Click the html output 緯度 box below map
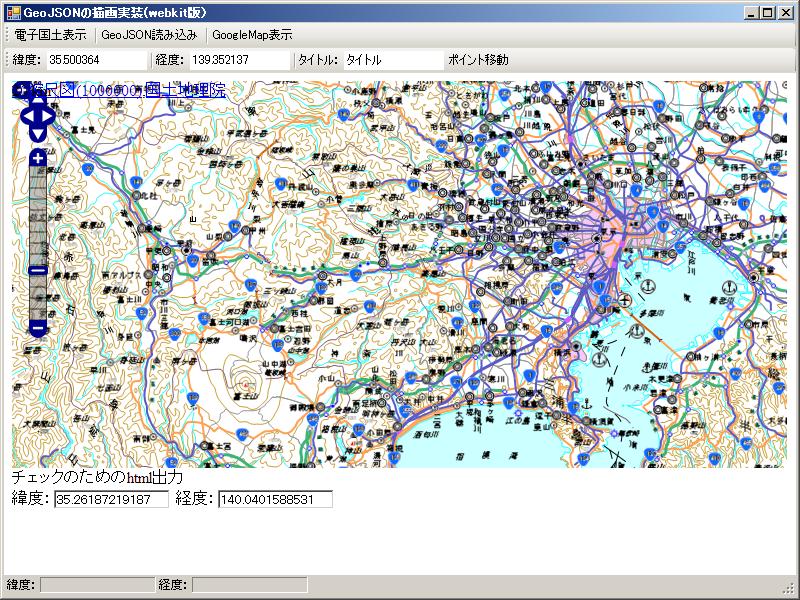 (x=111, y=499)
